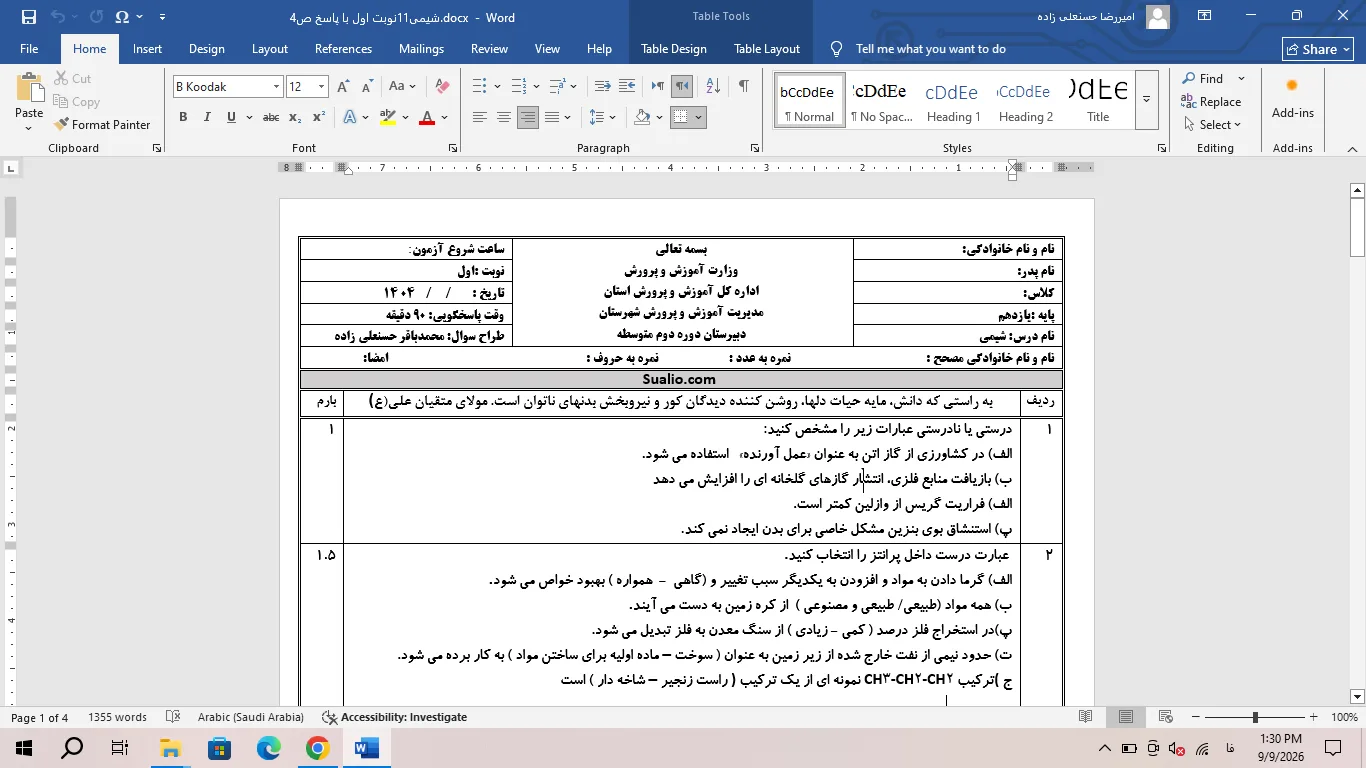This screenshot has width=1366, height=768.
Task: Save the document from Quick Access Toolbar
Action: [x=28, y=17]
